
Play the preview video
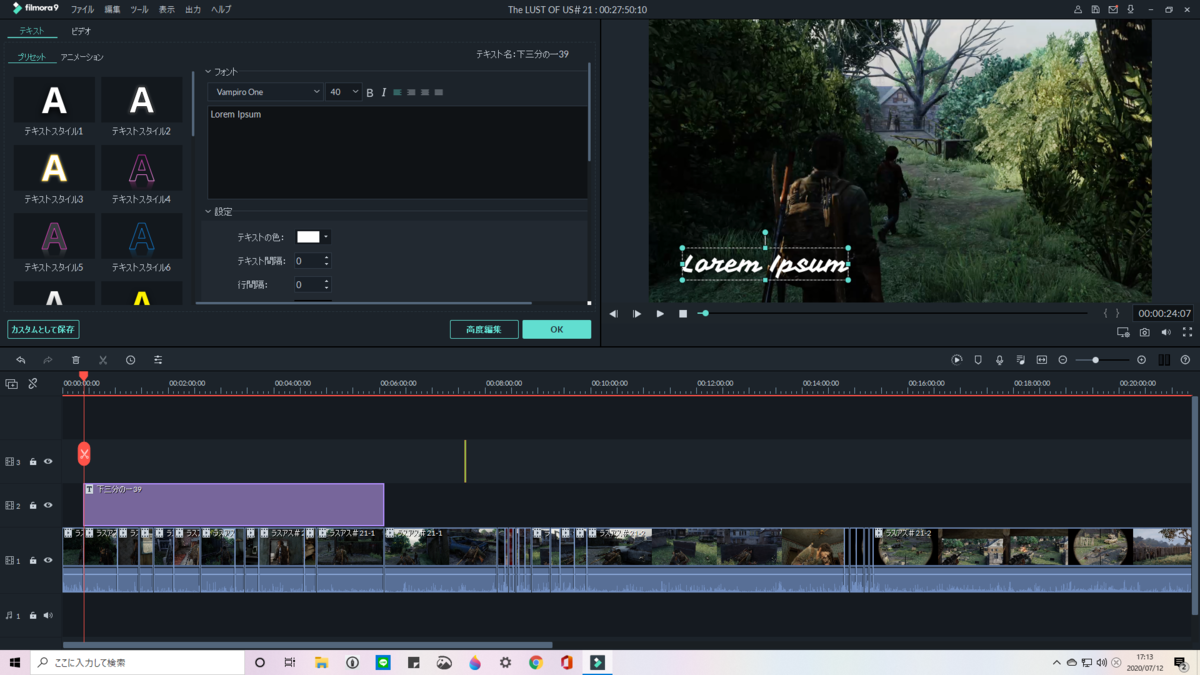coord(660,314)
